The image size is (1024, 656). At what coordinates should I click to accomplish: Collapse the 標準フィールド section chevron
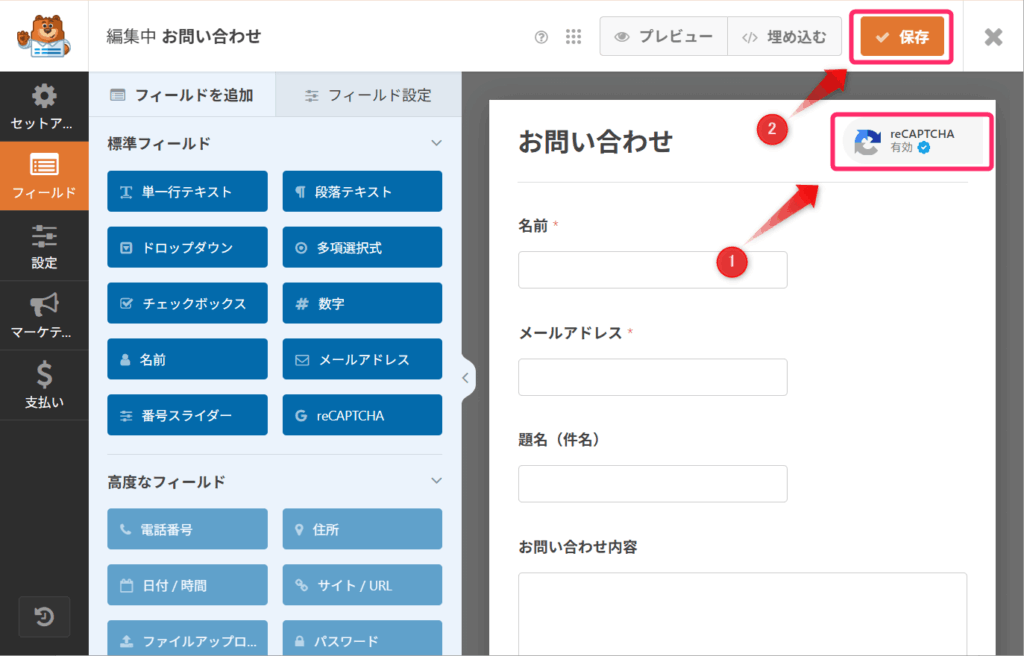[436, 143]
